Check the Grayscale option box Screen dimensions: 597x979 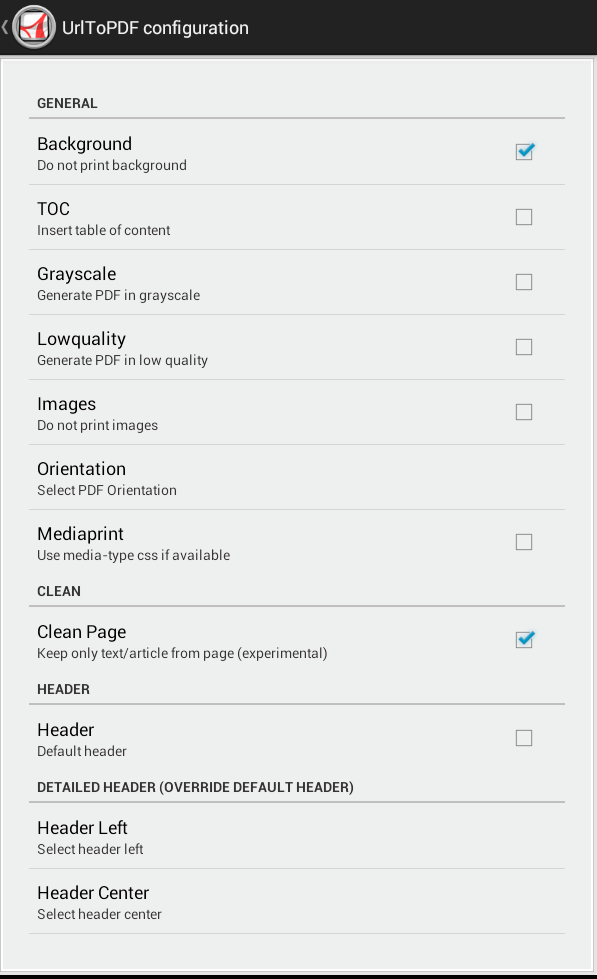click(524, 282)
